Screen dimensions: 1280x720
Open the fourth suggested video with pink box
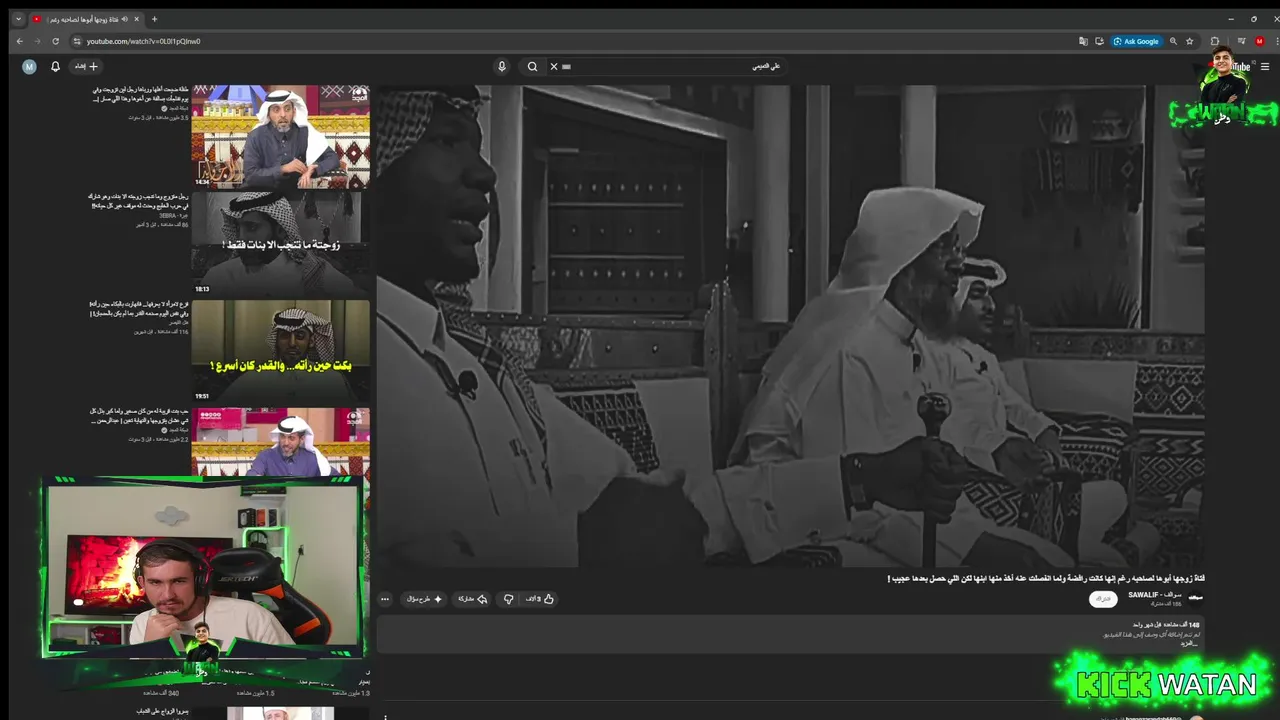click(280, 442)
